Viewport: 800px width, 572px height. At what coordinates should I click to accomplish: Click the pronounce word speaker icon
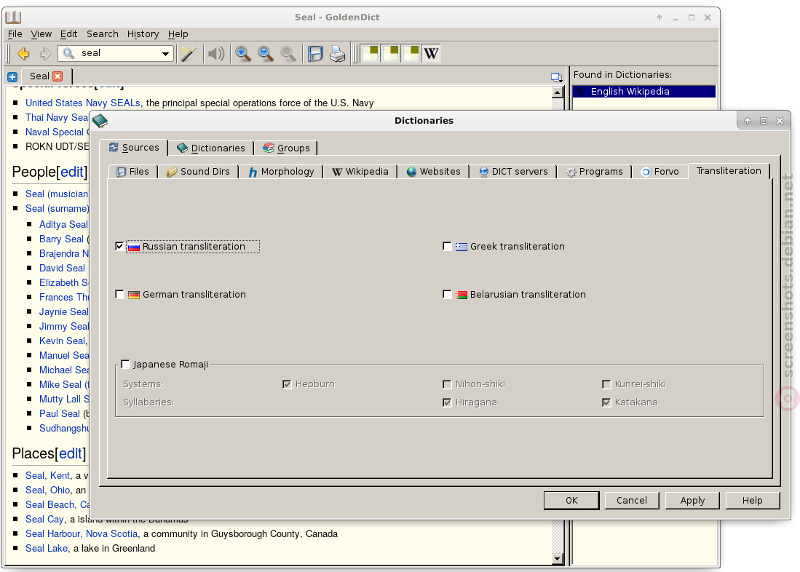tap(216, 54)
